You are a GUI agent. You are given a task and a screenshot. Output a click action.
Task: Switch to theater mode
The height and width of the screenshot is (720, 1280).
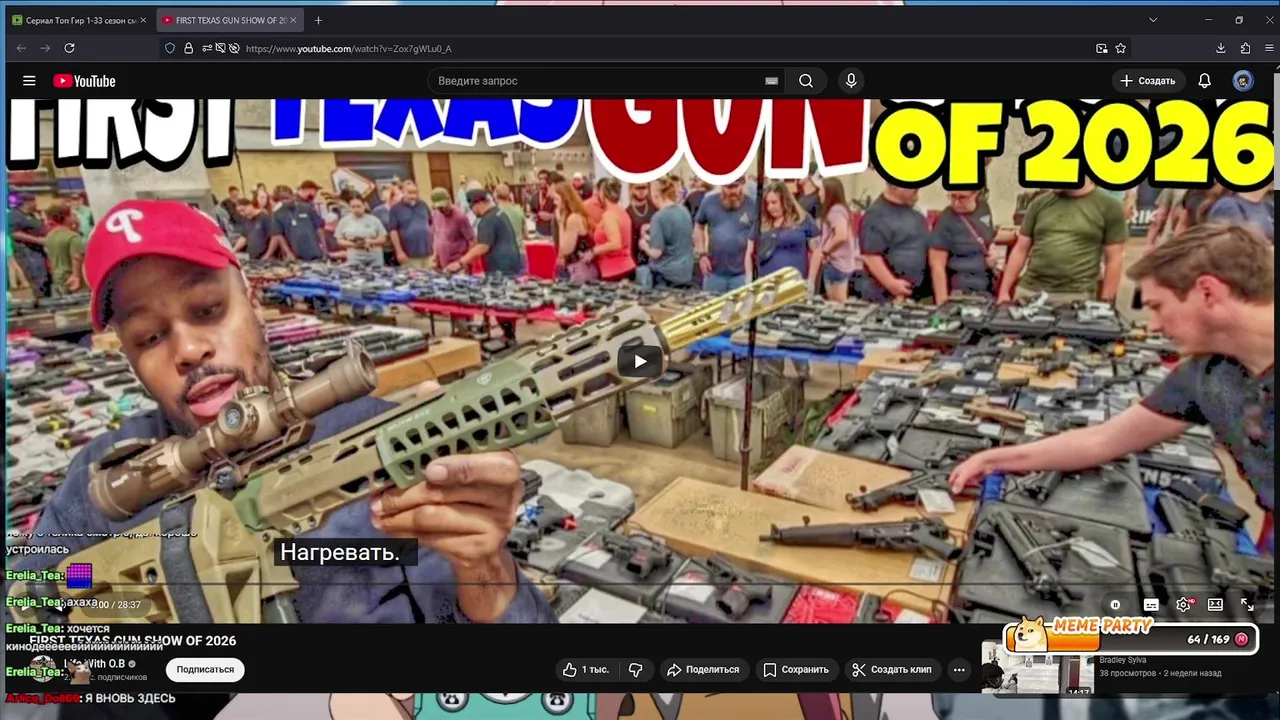pos(1215,605)
